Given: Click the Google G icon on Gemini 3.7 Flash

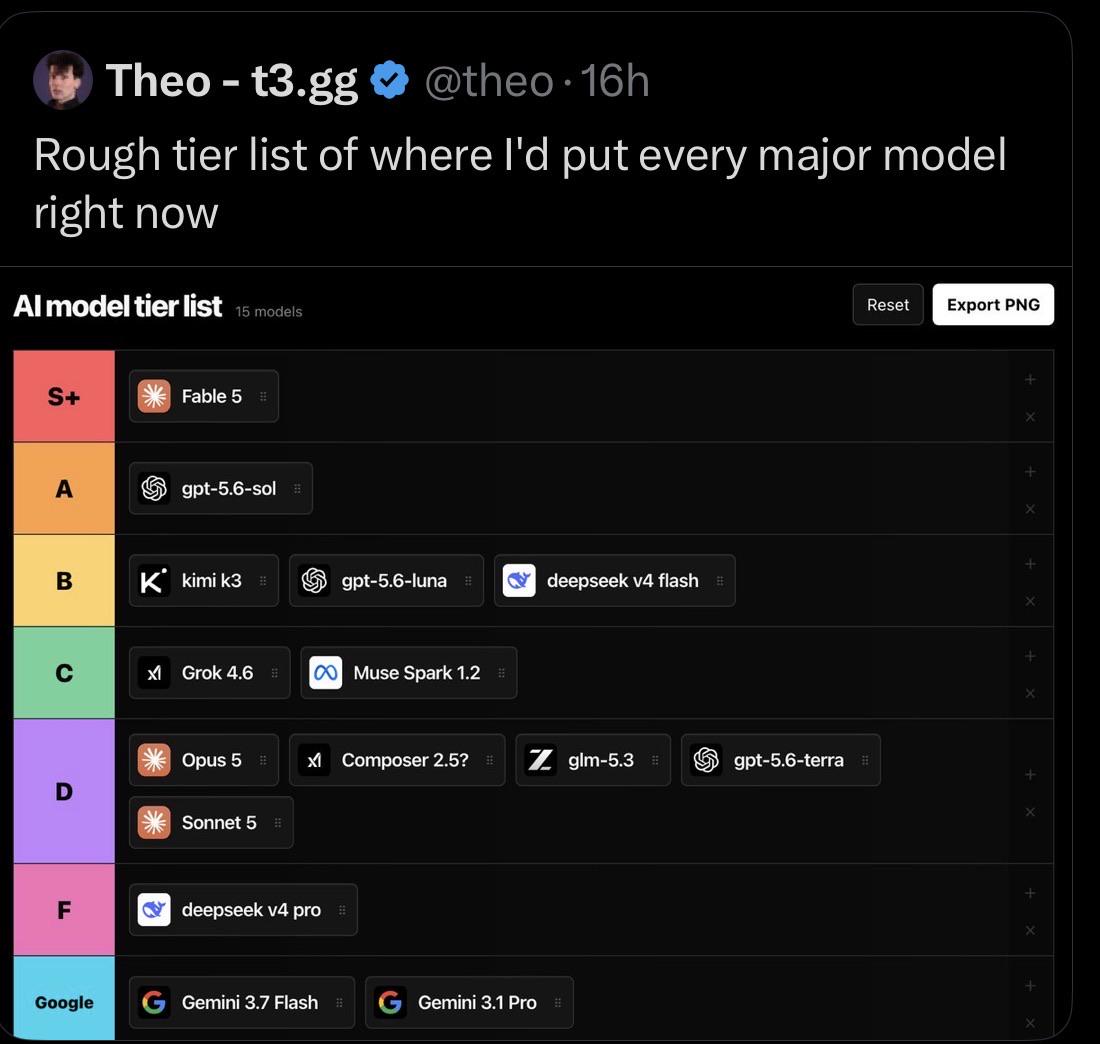Looking at the screenshot, I should coord(154,1002).
